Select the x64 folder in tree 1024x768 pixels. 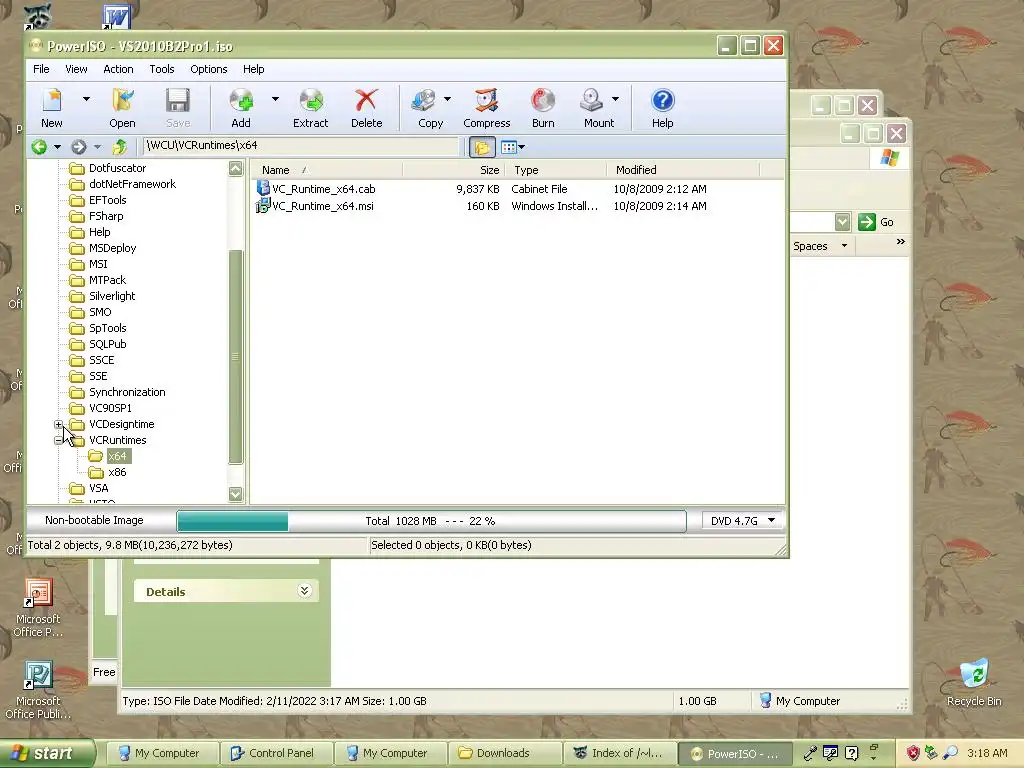pos(117,456)
